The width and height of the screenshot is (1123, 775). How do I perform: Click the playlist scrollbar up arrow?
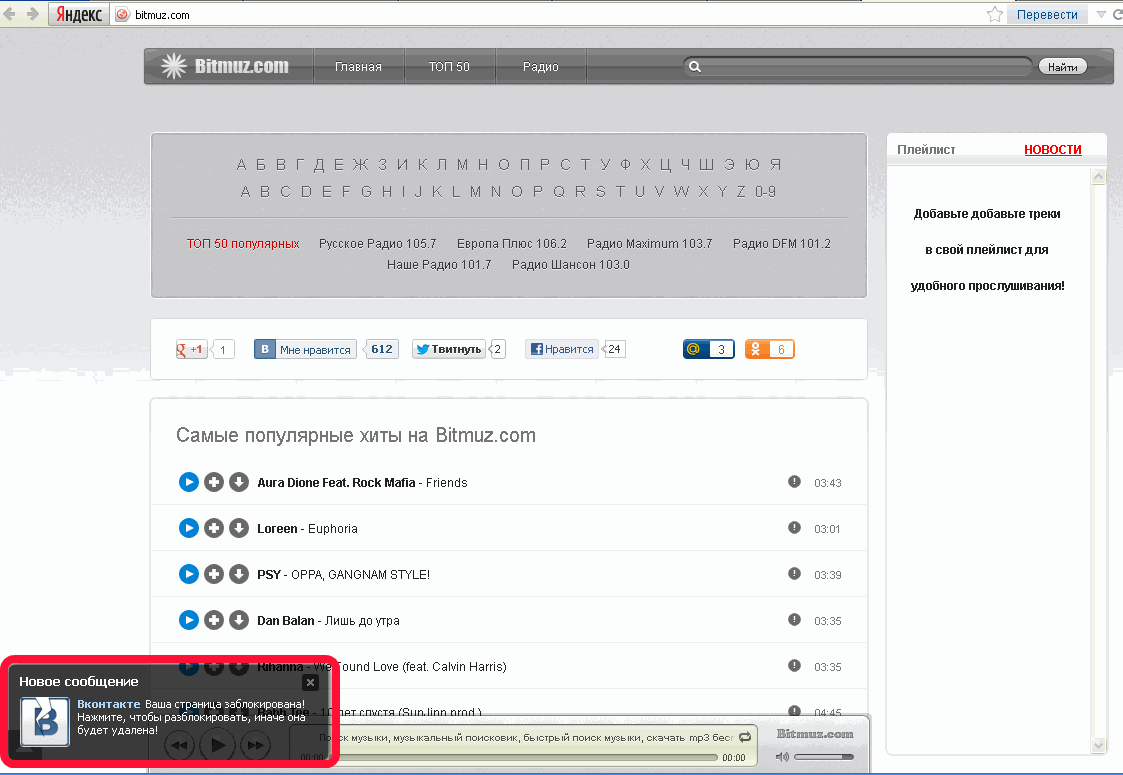1099,176
